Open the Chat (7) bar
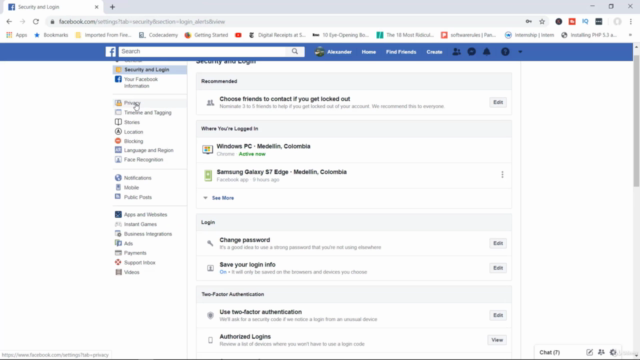The height and width of the screenshot is (360, 640). tap(549, 352)
